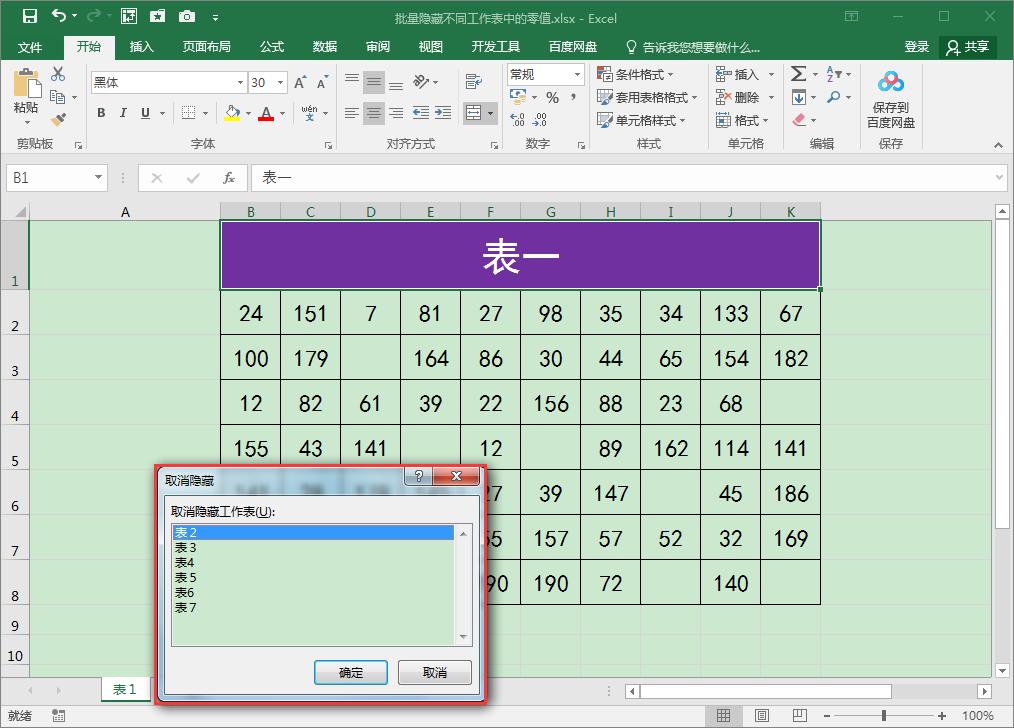The height and width of the screenshot is (728, 1014).
Task: Switch to the 插入 ribbon tab
Action: [142, 46]
